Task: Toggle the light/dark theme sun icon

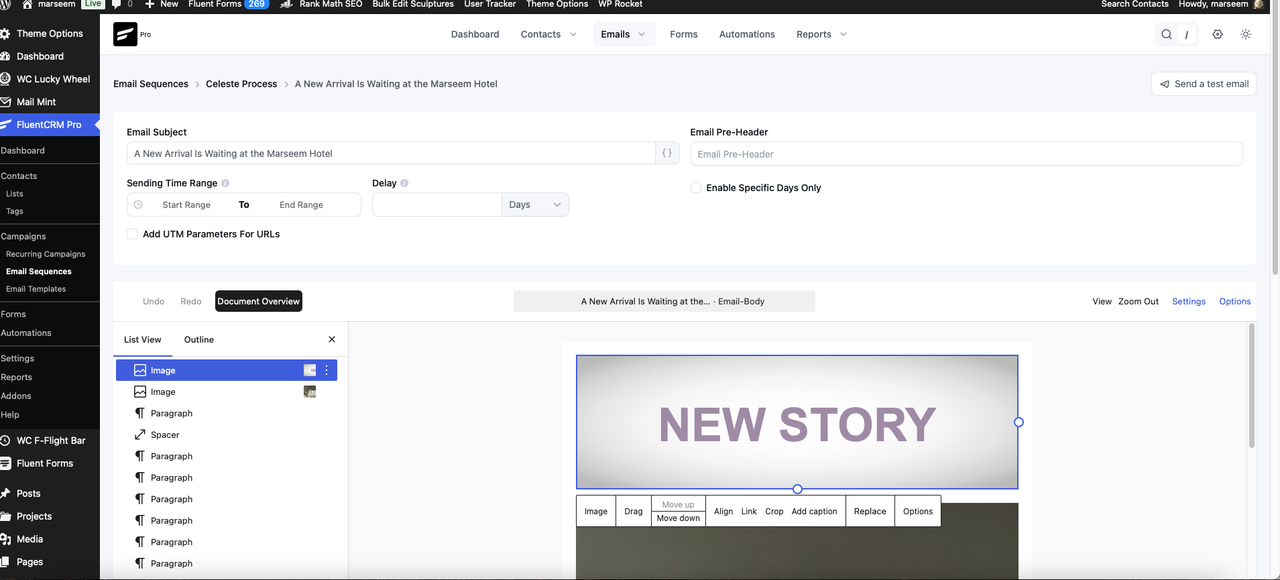Action: coord(1245,34)
